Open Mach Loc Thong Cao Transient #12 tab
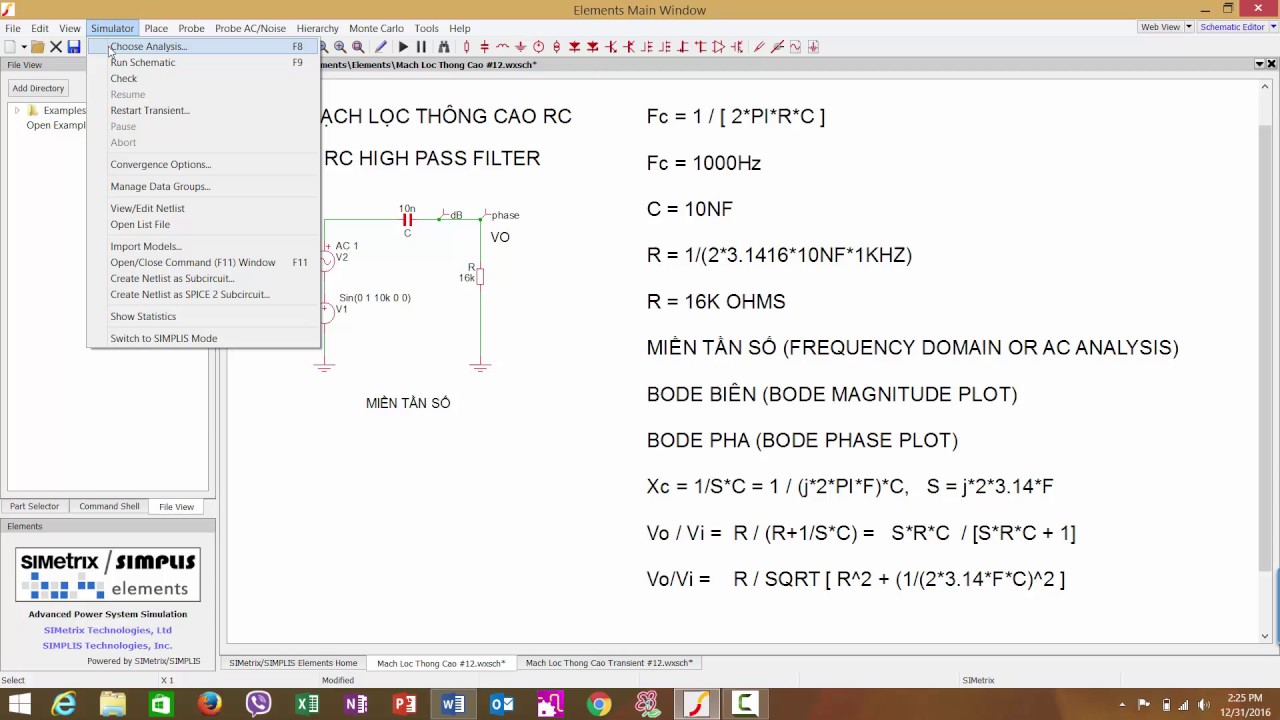Image resolution: width=1280 pixels, height=720 pixels. [x=609, y=663]
